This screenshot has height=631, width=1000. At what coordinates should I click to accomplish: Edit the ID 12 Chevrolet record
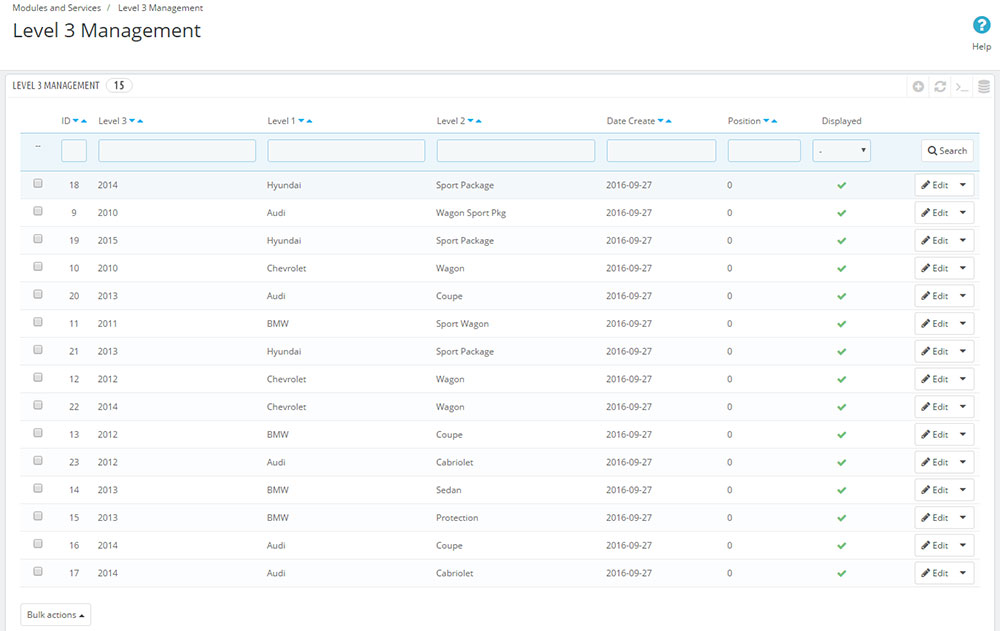click(934, 379)
